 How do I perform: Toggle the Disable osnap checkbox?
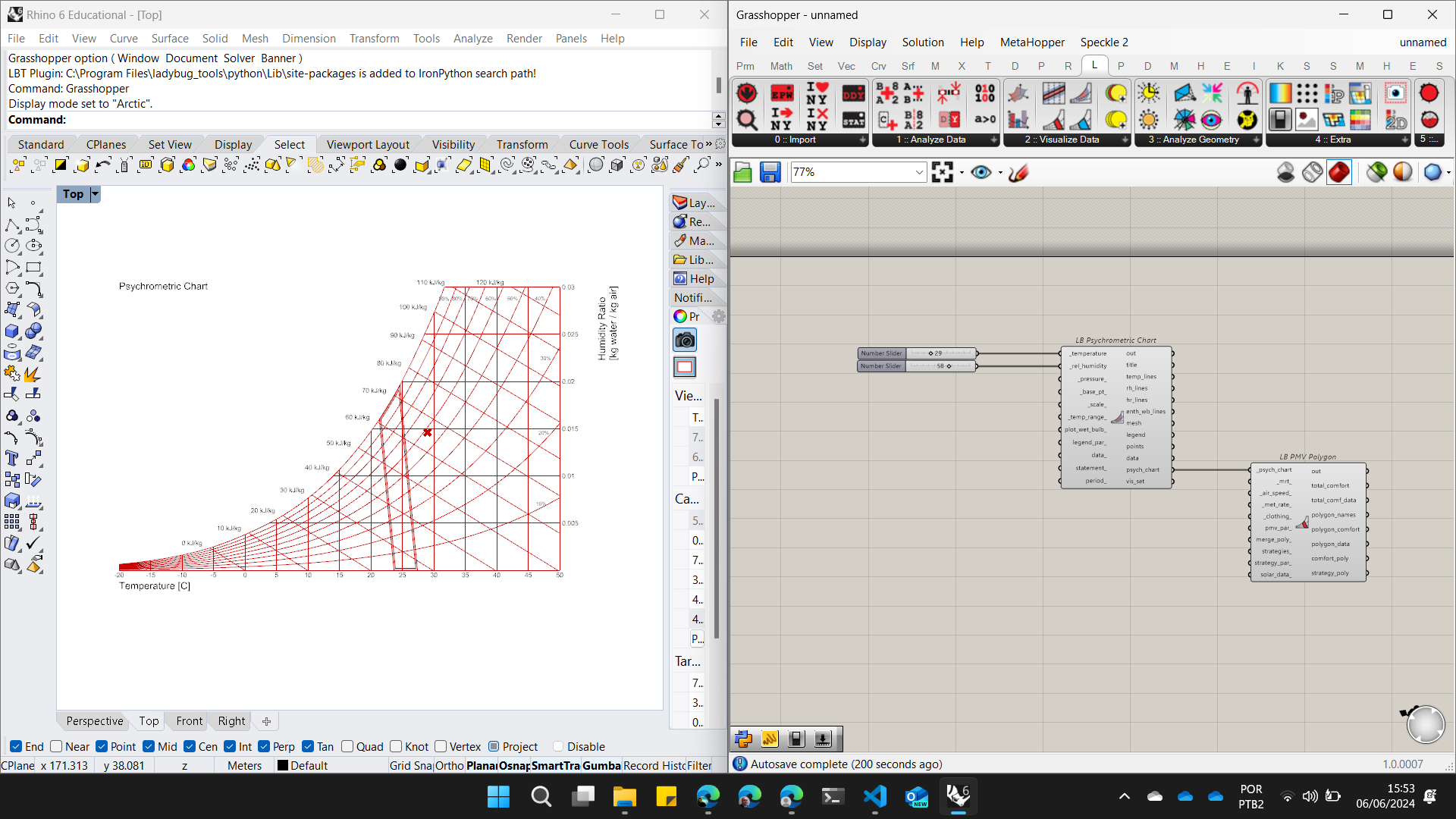tap(558, 746)
